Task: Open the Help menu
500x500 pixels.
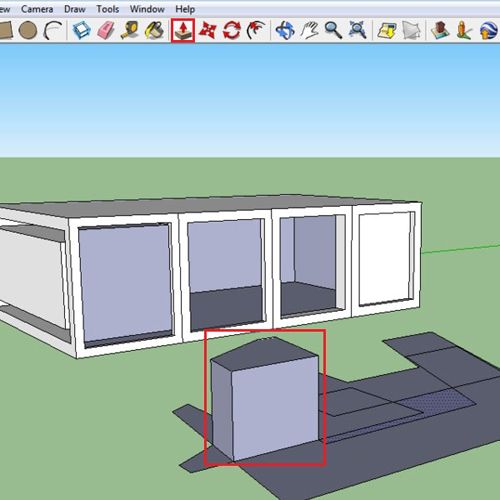Action: 185,9
